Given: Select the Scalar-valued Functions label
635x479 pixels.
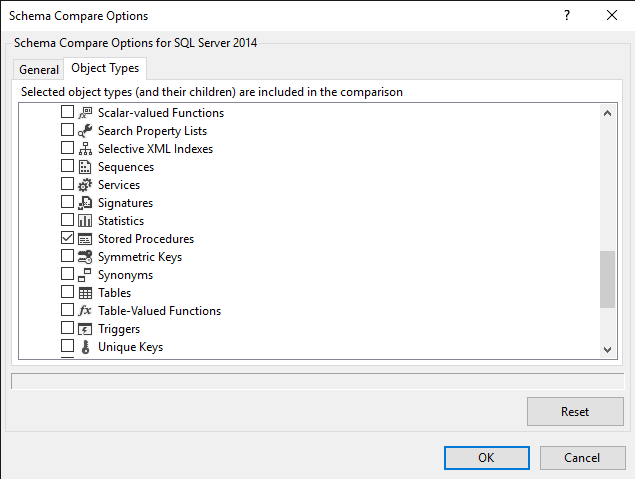Looking at the screenshot, I should 161,113.
